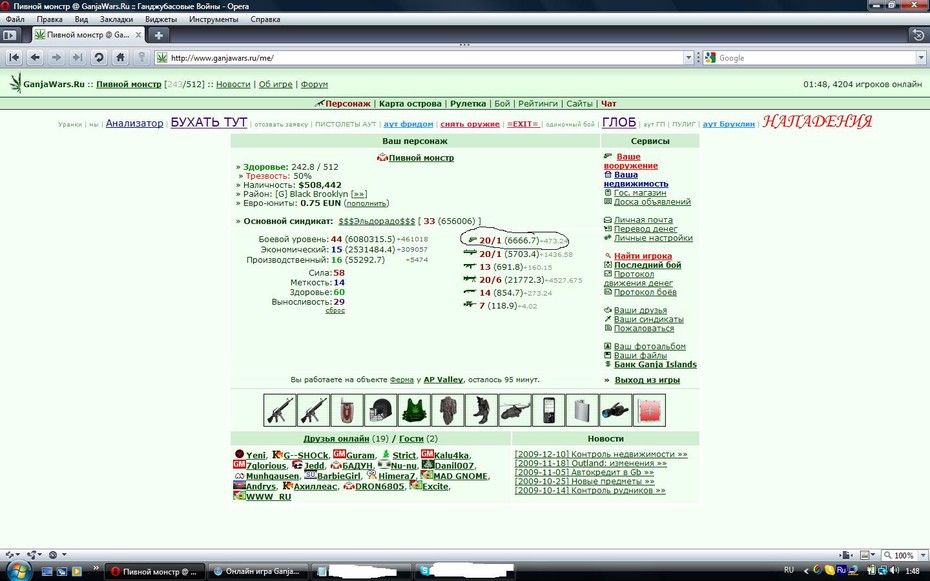The height and width of the screenshot is (581, 930).
Task: Select the camouflage coat item
Action: click(x=448, y=410)
